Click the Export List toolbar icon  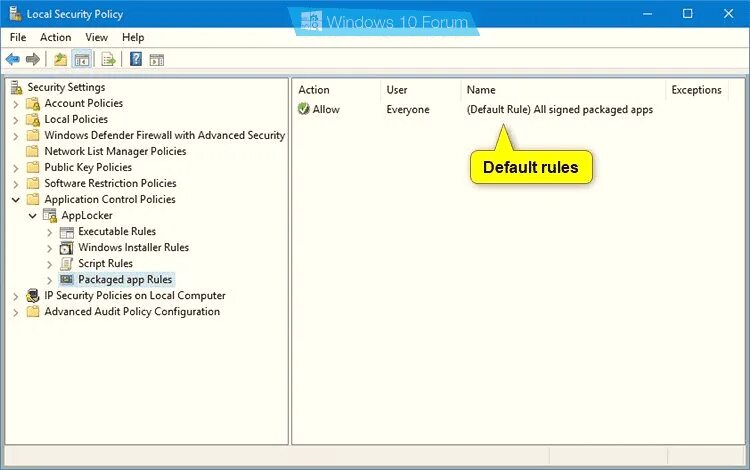[109, 60]
